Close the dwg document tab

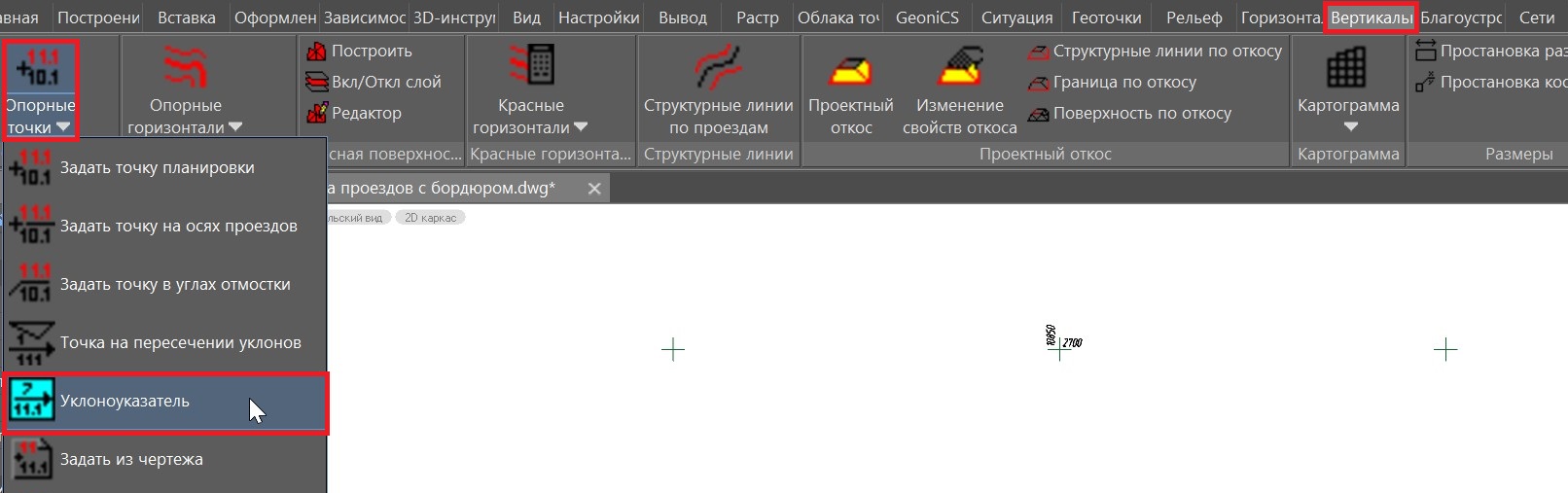point(594,189)
